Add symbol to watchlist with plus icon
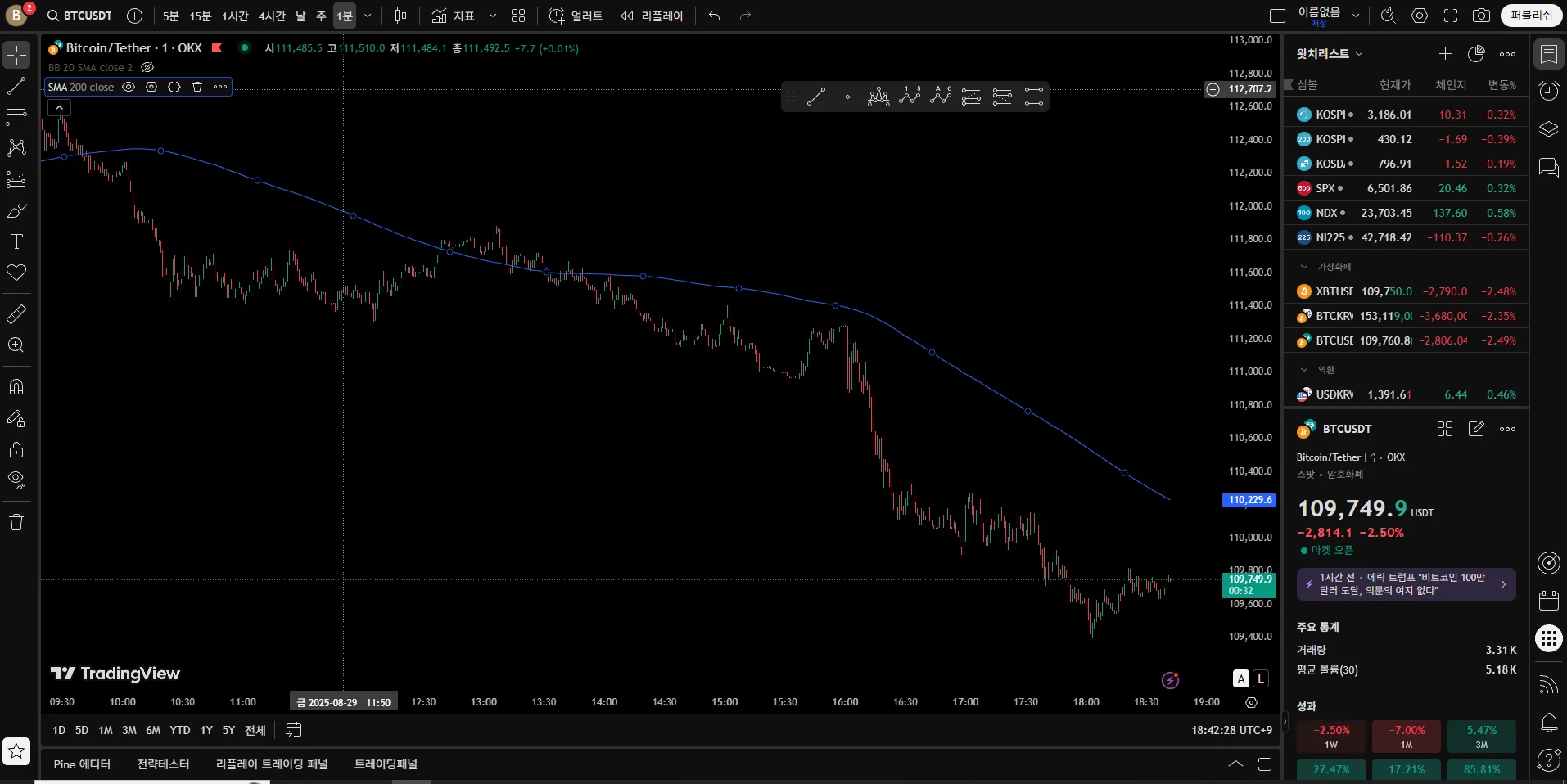 coord(1445,54)
